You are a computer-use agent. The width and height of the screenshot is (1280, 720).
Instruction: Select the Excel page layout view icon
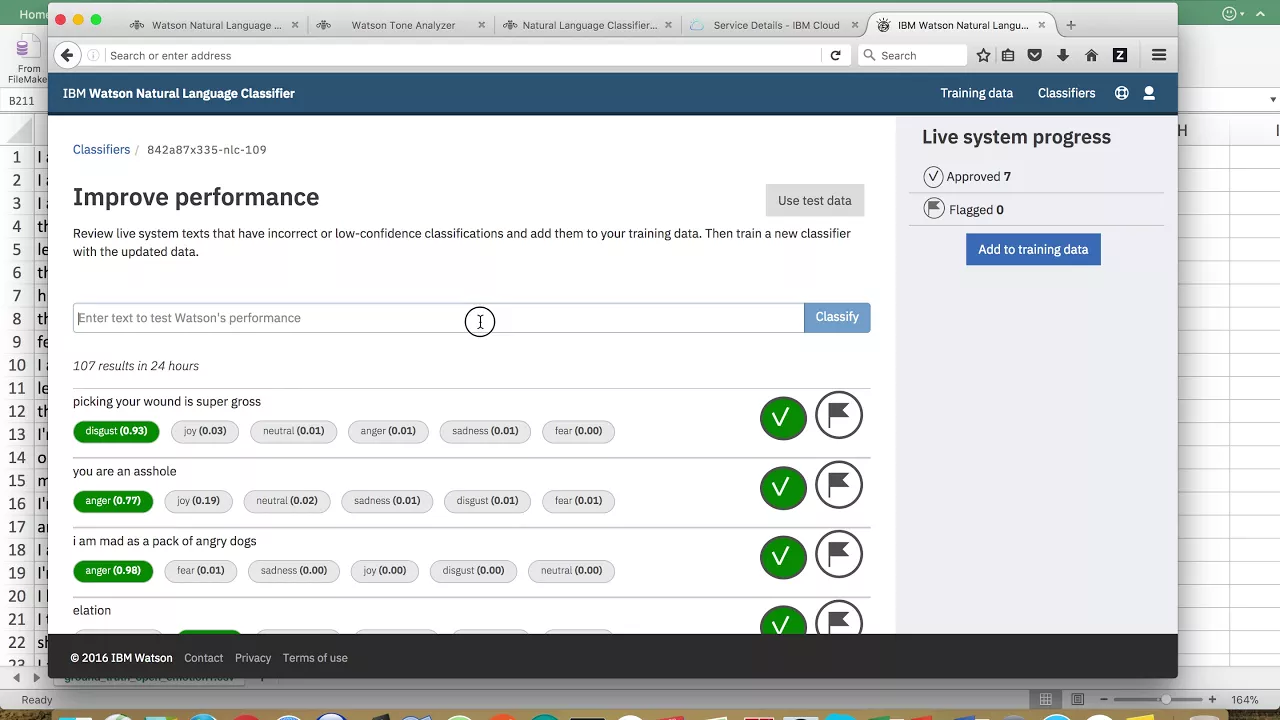[1078, 700]
